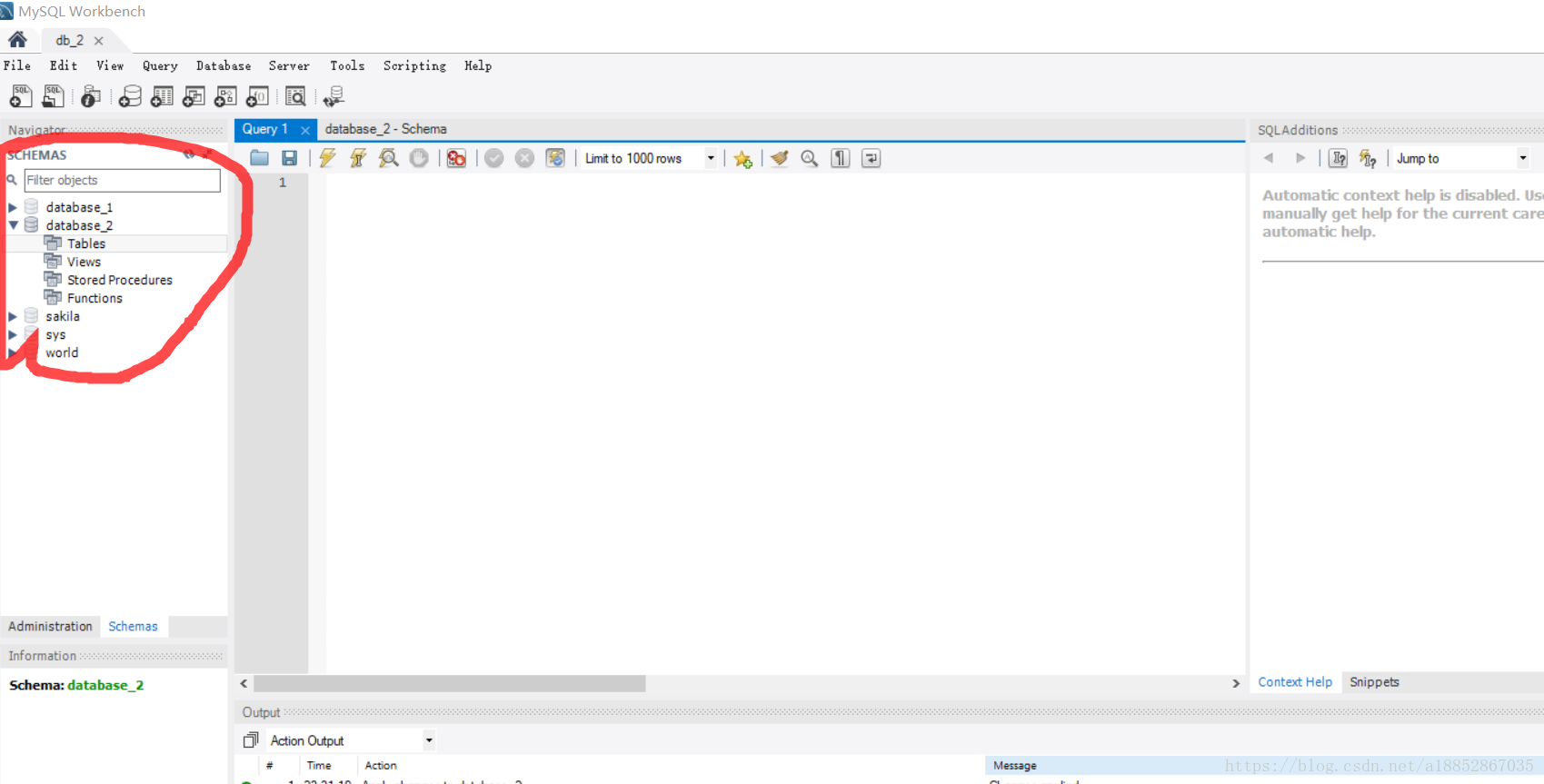Open the Edit menu
This screenshot has width=1544, height=784.
pyautogui.click(x=64, y=65)
